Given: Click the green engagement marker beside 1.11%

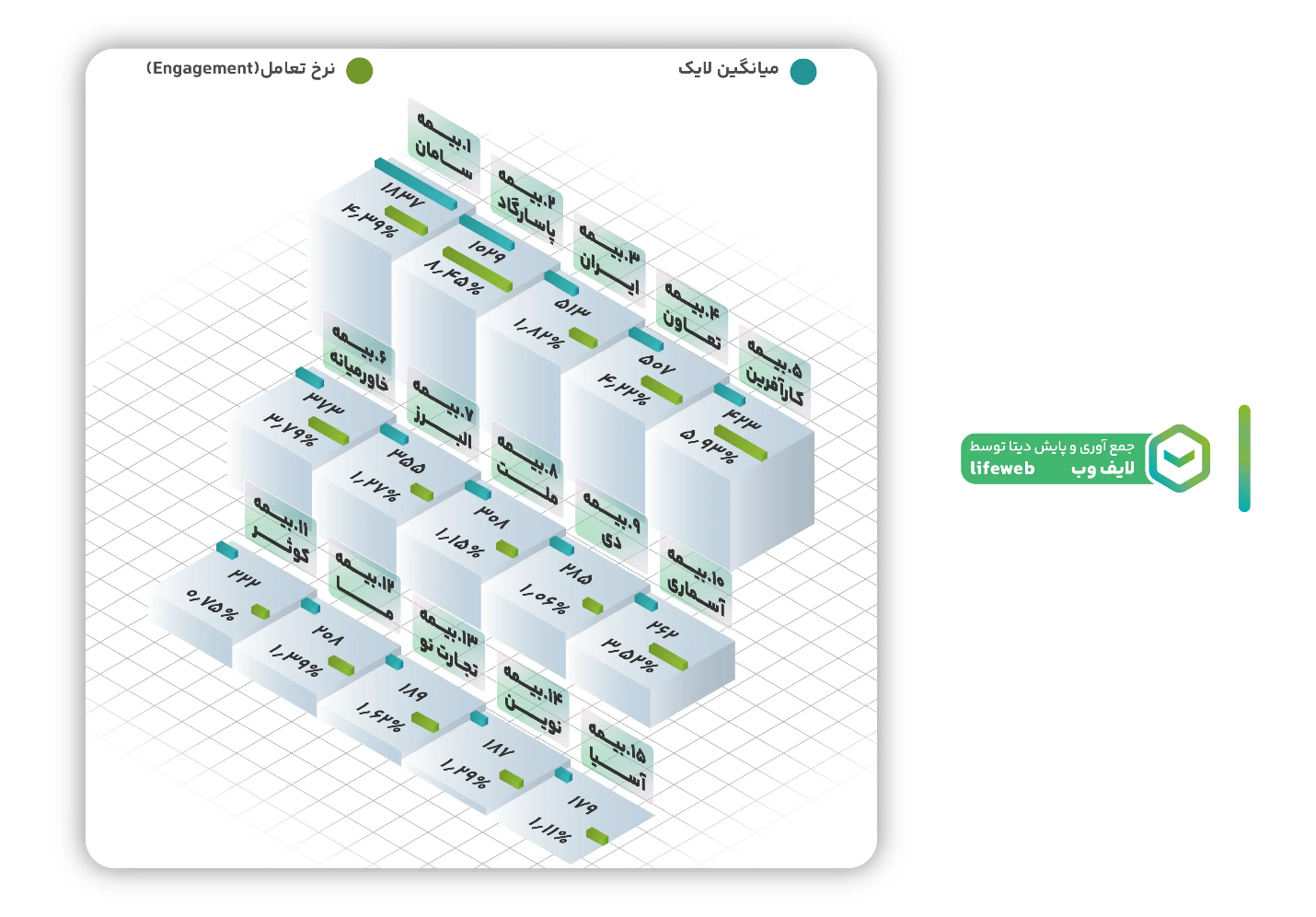Looking at the screenshot, I should [x=597, y=837].
